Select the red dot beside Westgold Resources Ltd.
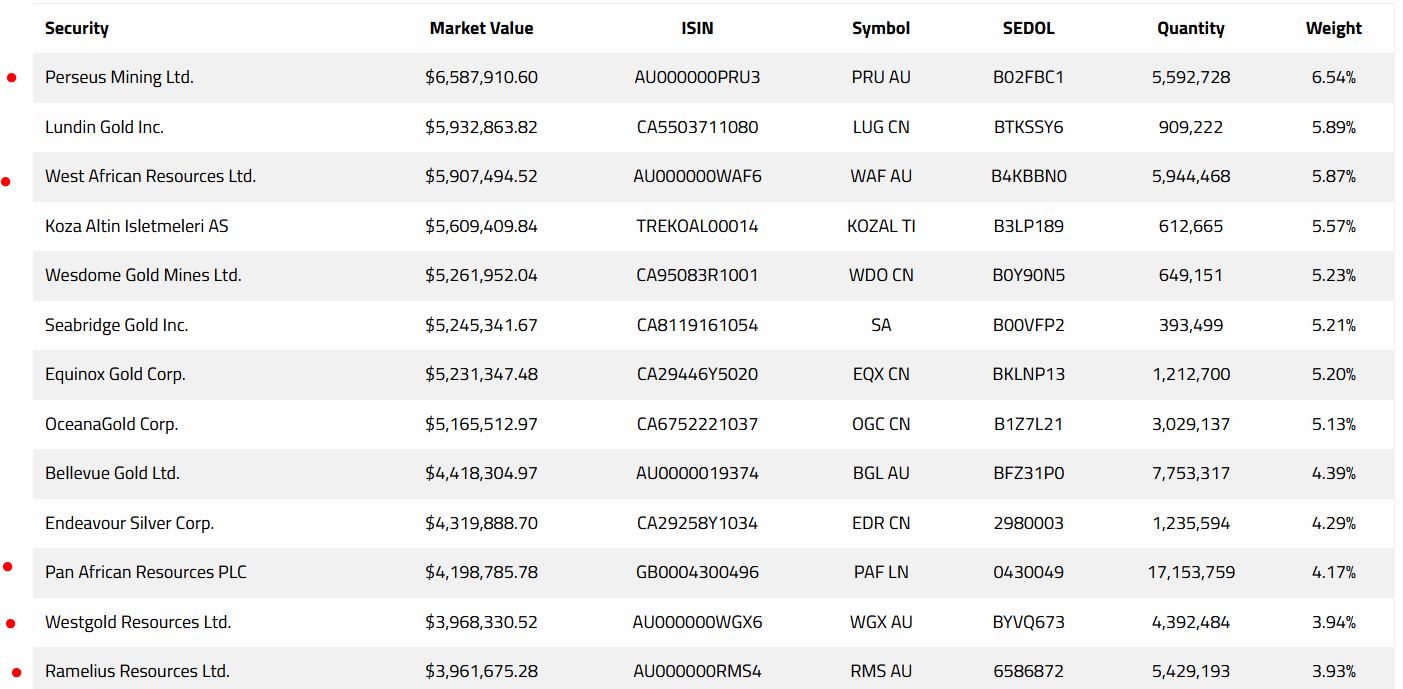Image resolution: width=1403 pixels, height=689 pixels. pos(11,624)
